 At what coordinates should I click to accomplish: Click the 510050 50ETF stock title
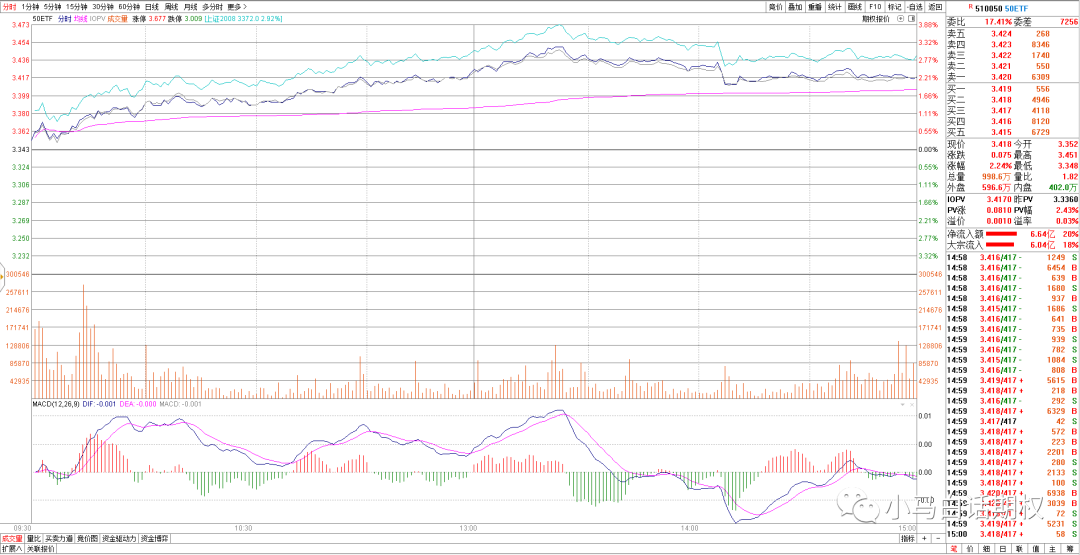pyautogui.click(x=1002, y=8)
